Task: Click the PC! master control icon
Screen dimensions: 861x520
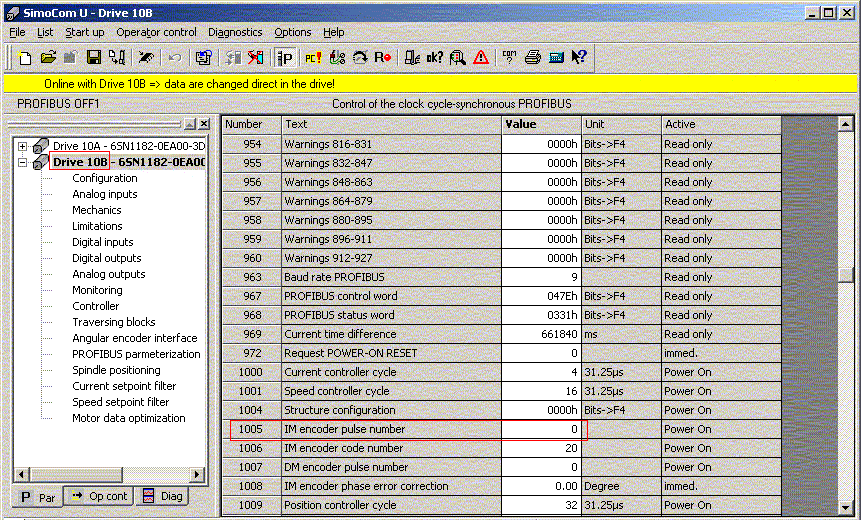Action: [x=314, y=57]
